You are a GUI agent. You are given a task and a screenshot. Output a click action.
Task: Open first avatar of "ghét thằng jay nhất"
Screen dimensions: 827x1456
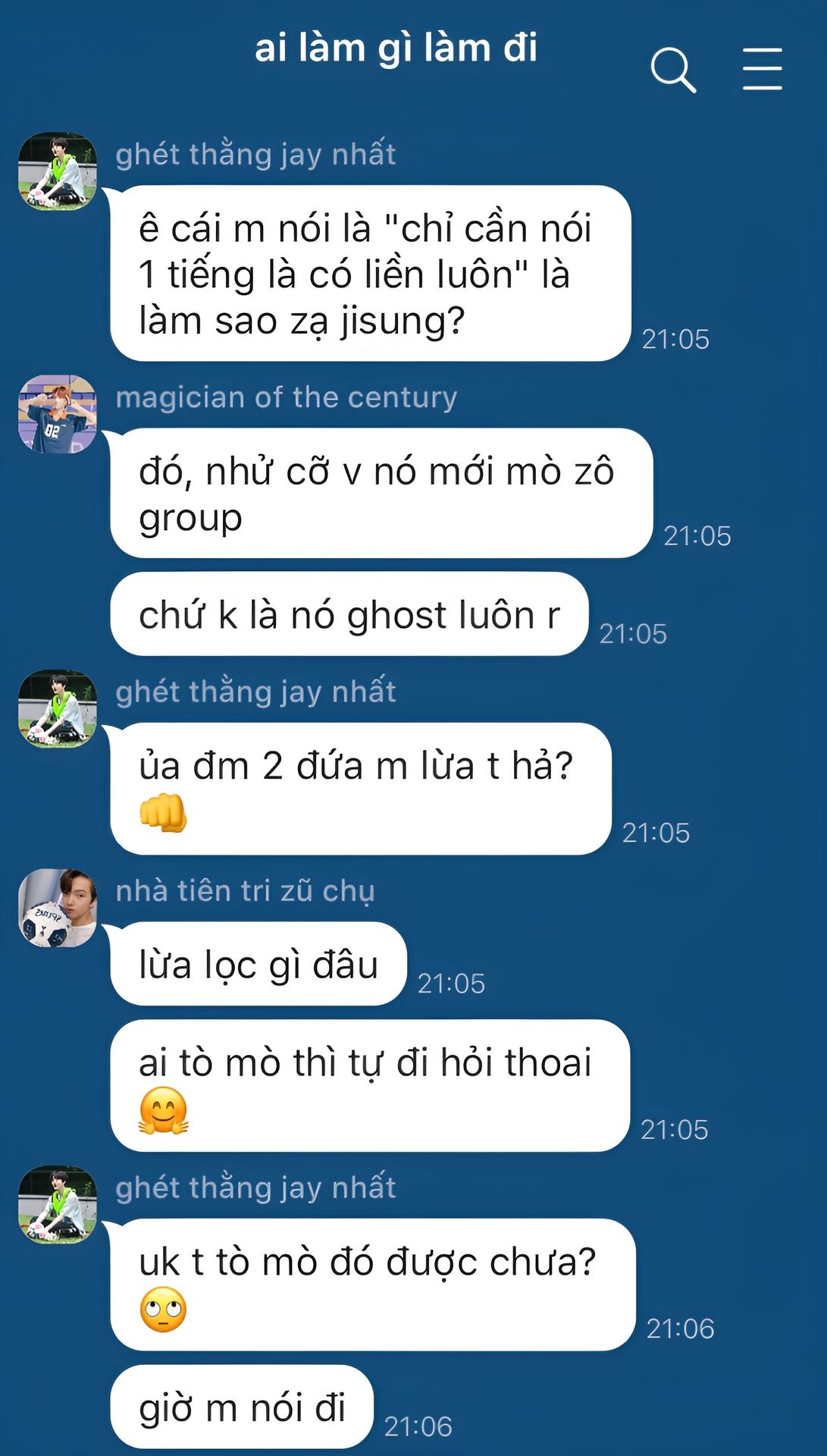click(58, 171)
